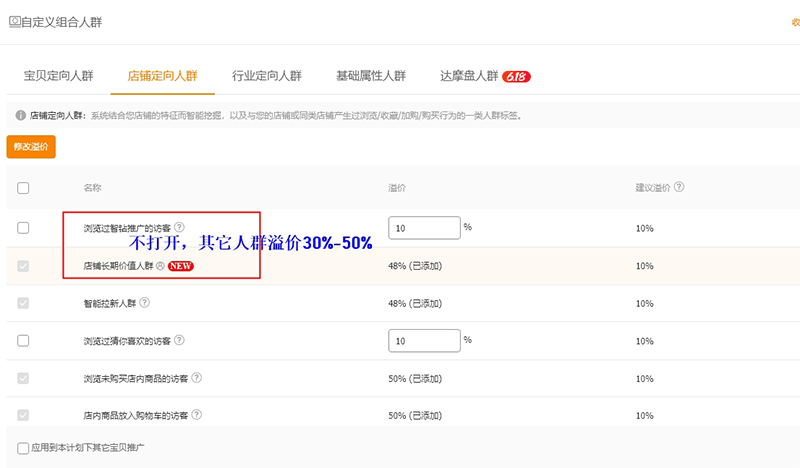Click the info icon before 店铺定向人群 description
The image size is (800, 468).
[x=21, y=116]
